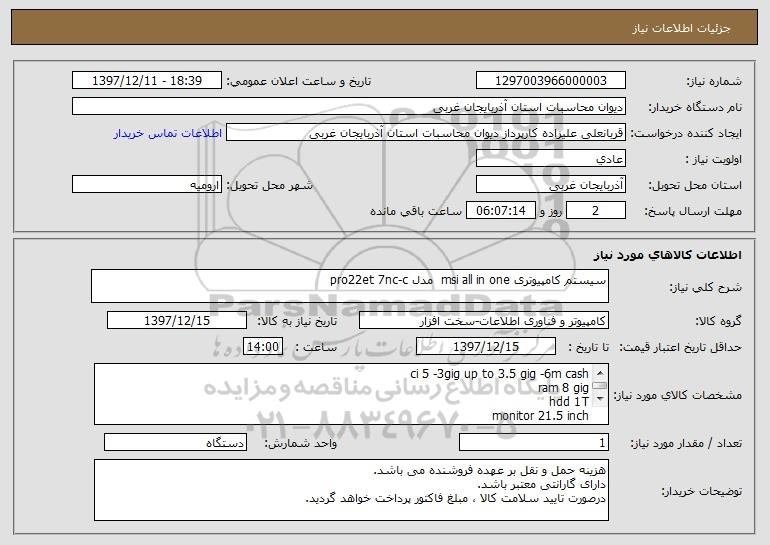Click price validity date field next to تا تاریخ
The height and width of the screenshot is (545, 770).
click(486, 347)
